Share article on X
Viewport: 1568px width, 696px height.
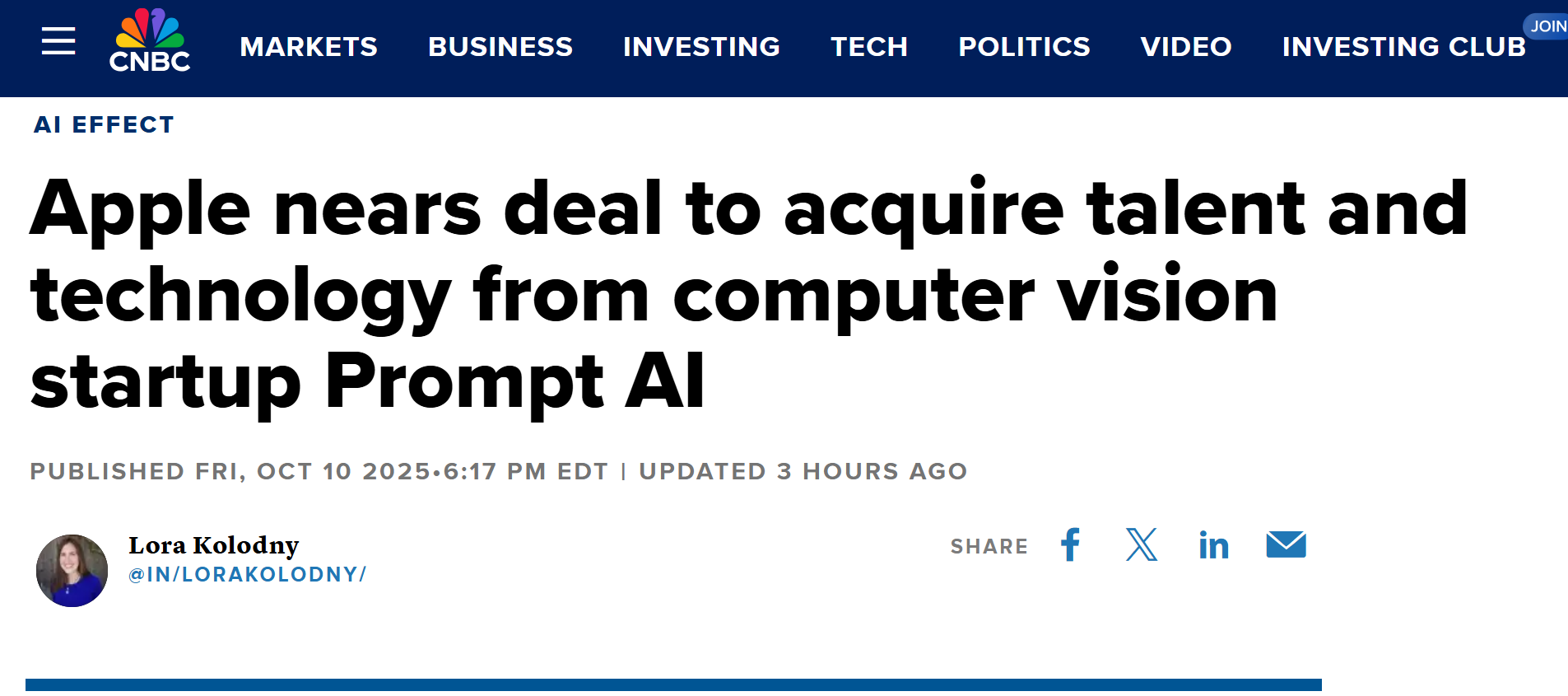[1142, 544]
